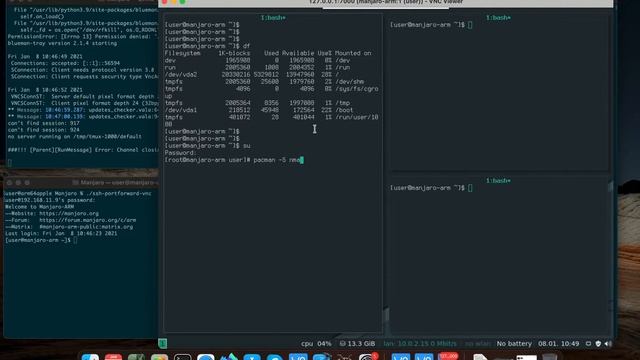
Task: Click the tmpfs row mounted on /run/user
Action: [x=271, y=117]
